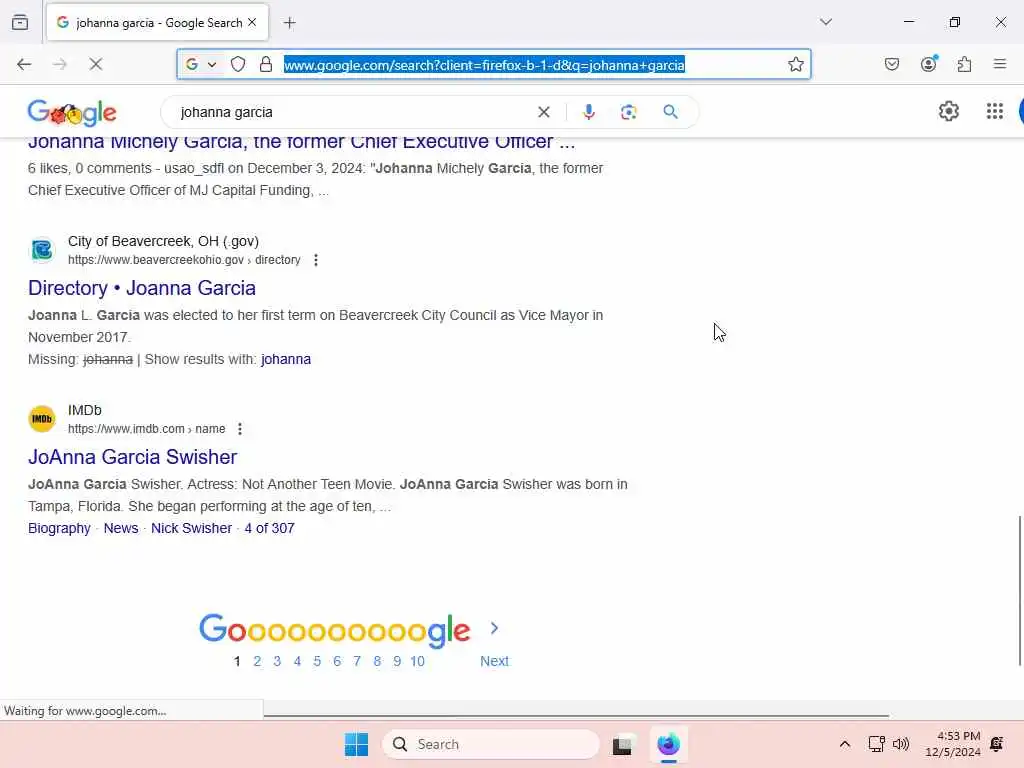Go to results page 9
Image resolution: width=1024 pixels, height=768 pixels.
[x=397, y=662]
